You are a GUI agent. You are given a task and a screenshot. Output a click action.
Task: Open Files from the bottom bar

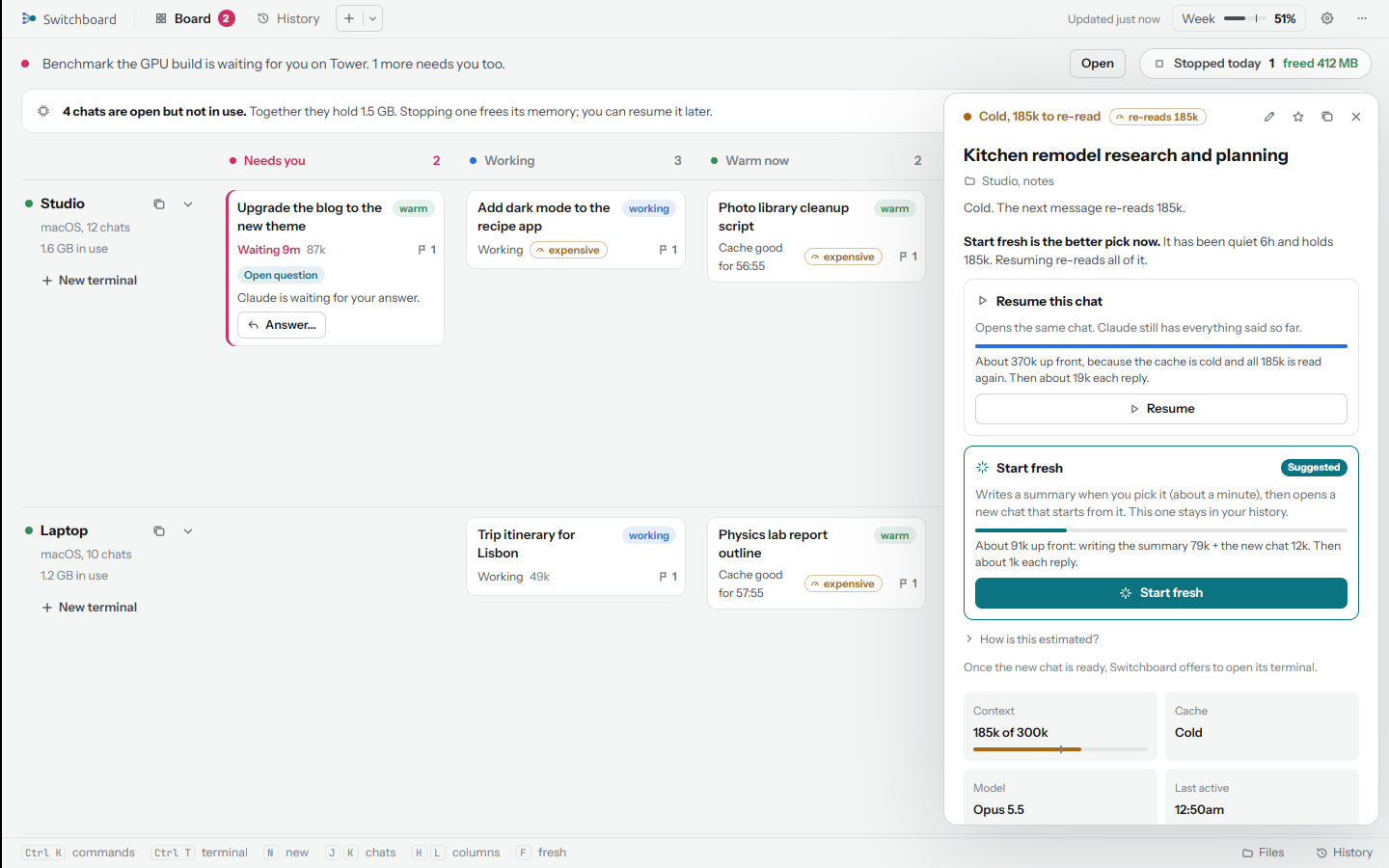1264,853
